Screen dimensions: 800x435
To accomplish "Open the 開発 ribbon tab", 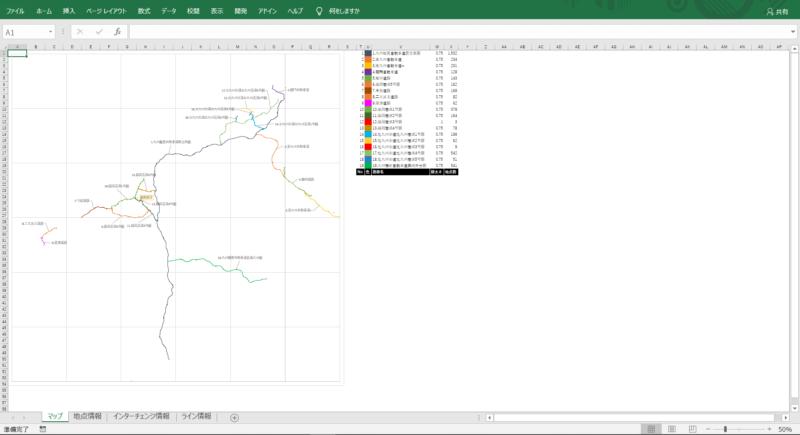I will tap(240, 11).
